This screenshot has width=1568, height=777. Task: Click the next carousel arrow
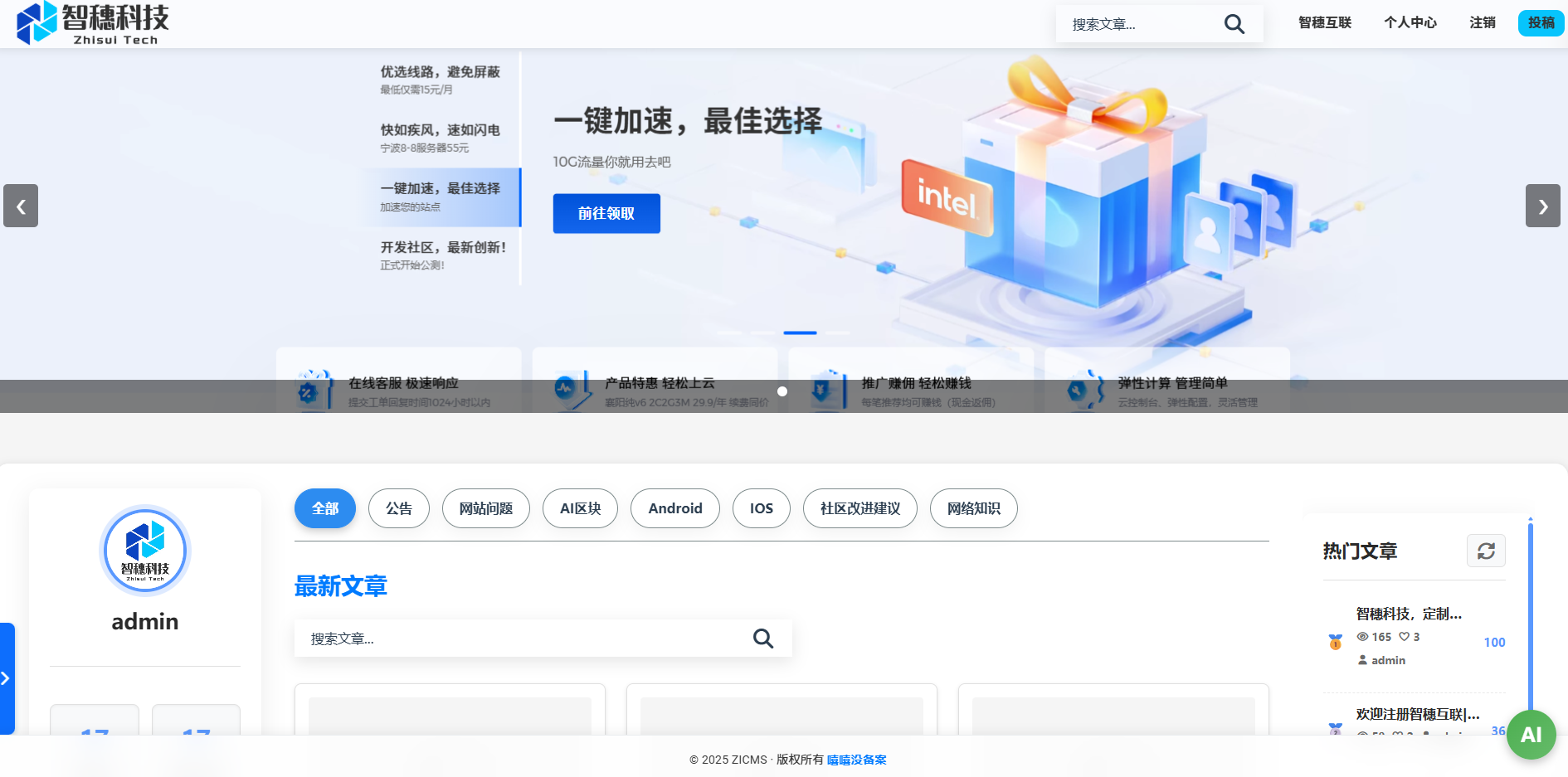click(x=1543, y=206)
